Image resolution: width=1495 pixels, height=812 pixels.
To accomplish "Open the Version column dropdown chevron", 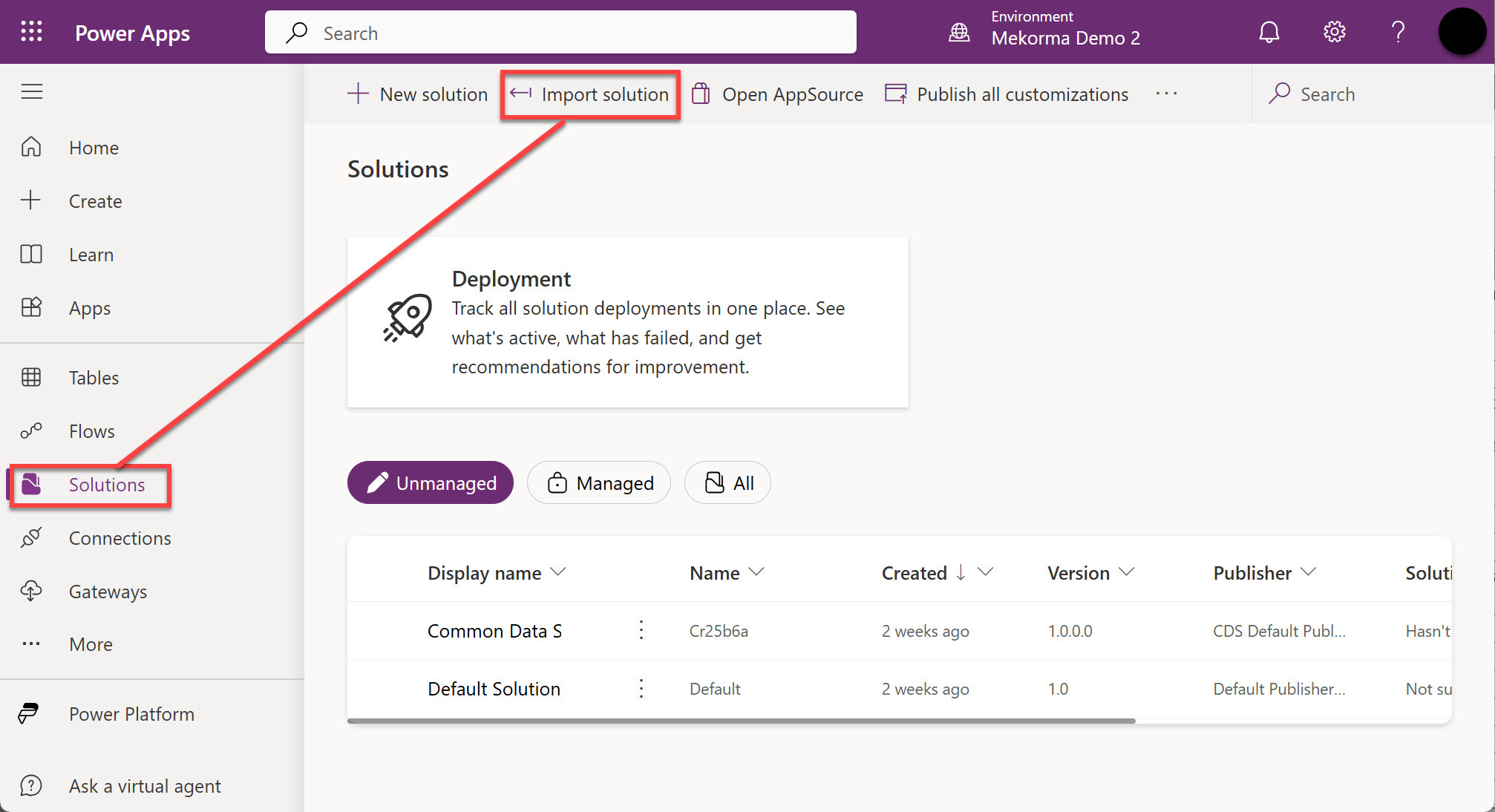I will coord(1126,572).
